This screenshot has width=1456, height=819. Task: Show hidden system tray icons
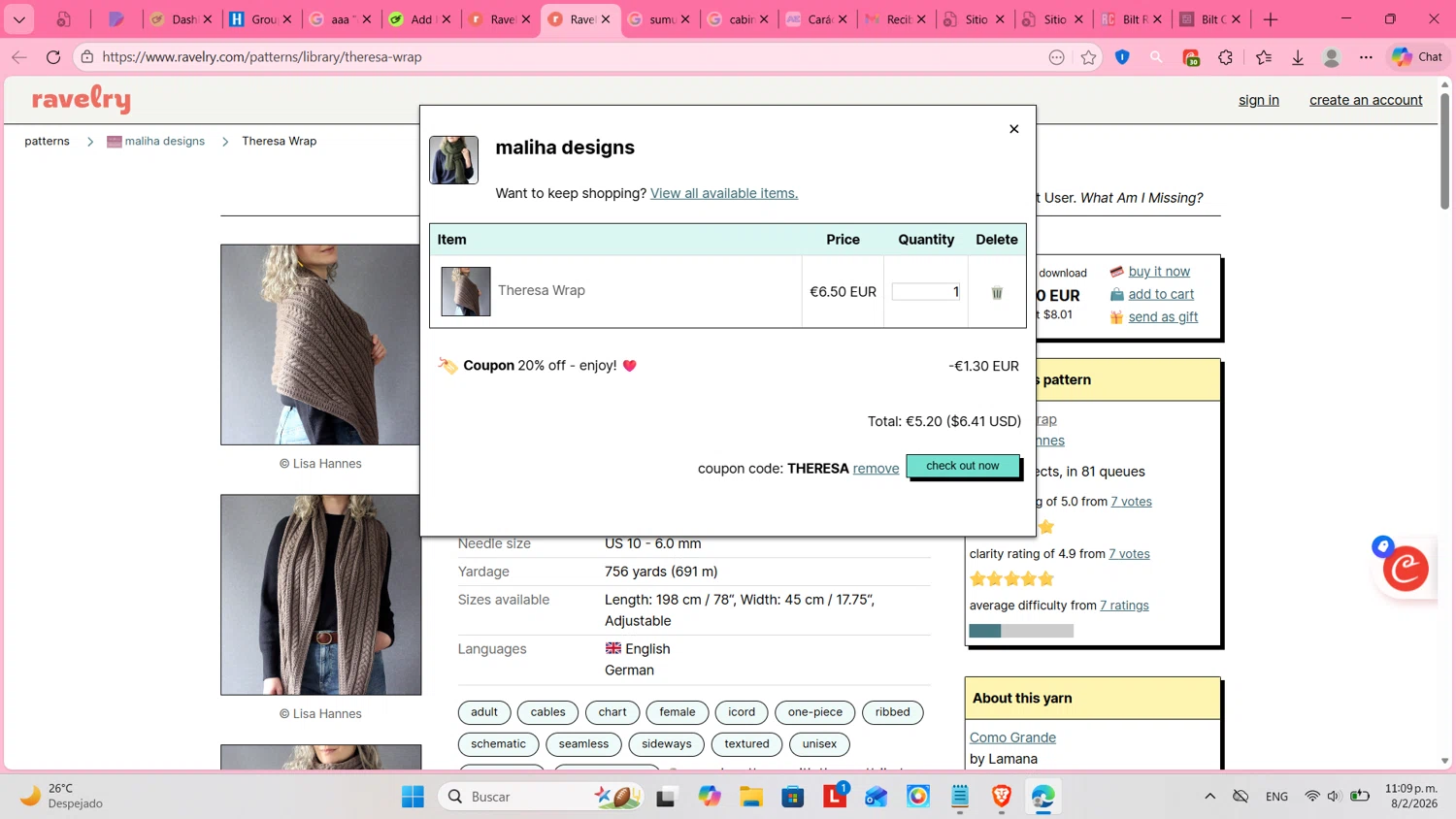click(1209, 797)
